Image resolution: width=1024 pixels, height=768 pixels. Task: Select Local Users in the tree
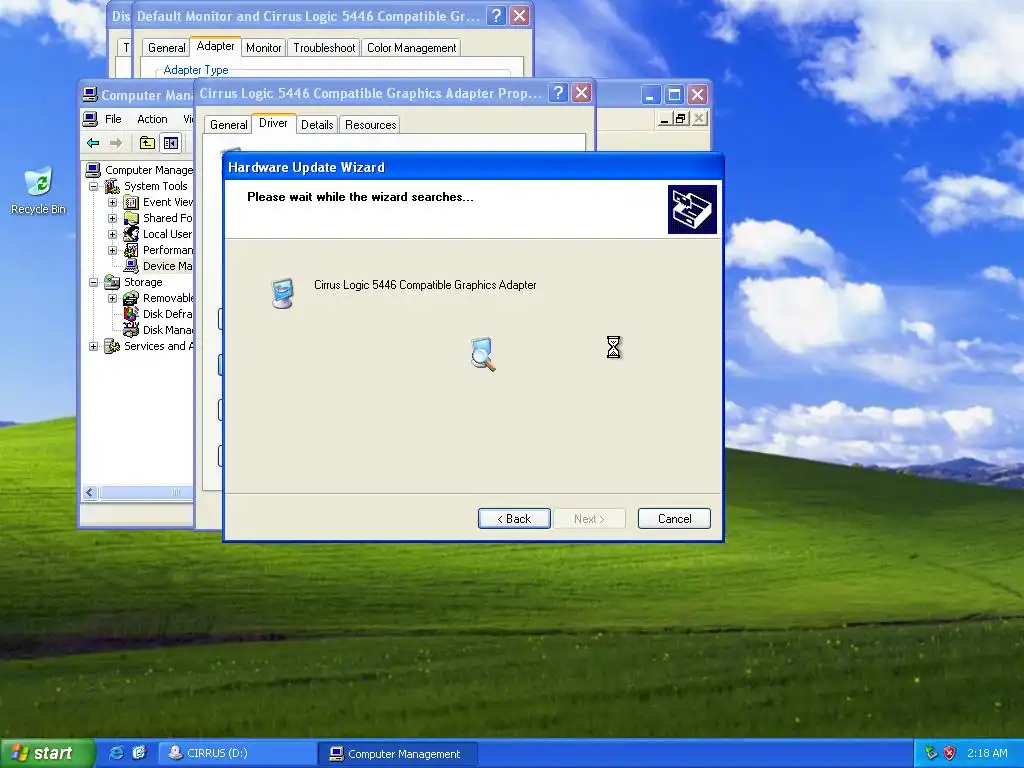pos(167,234)
